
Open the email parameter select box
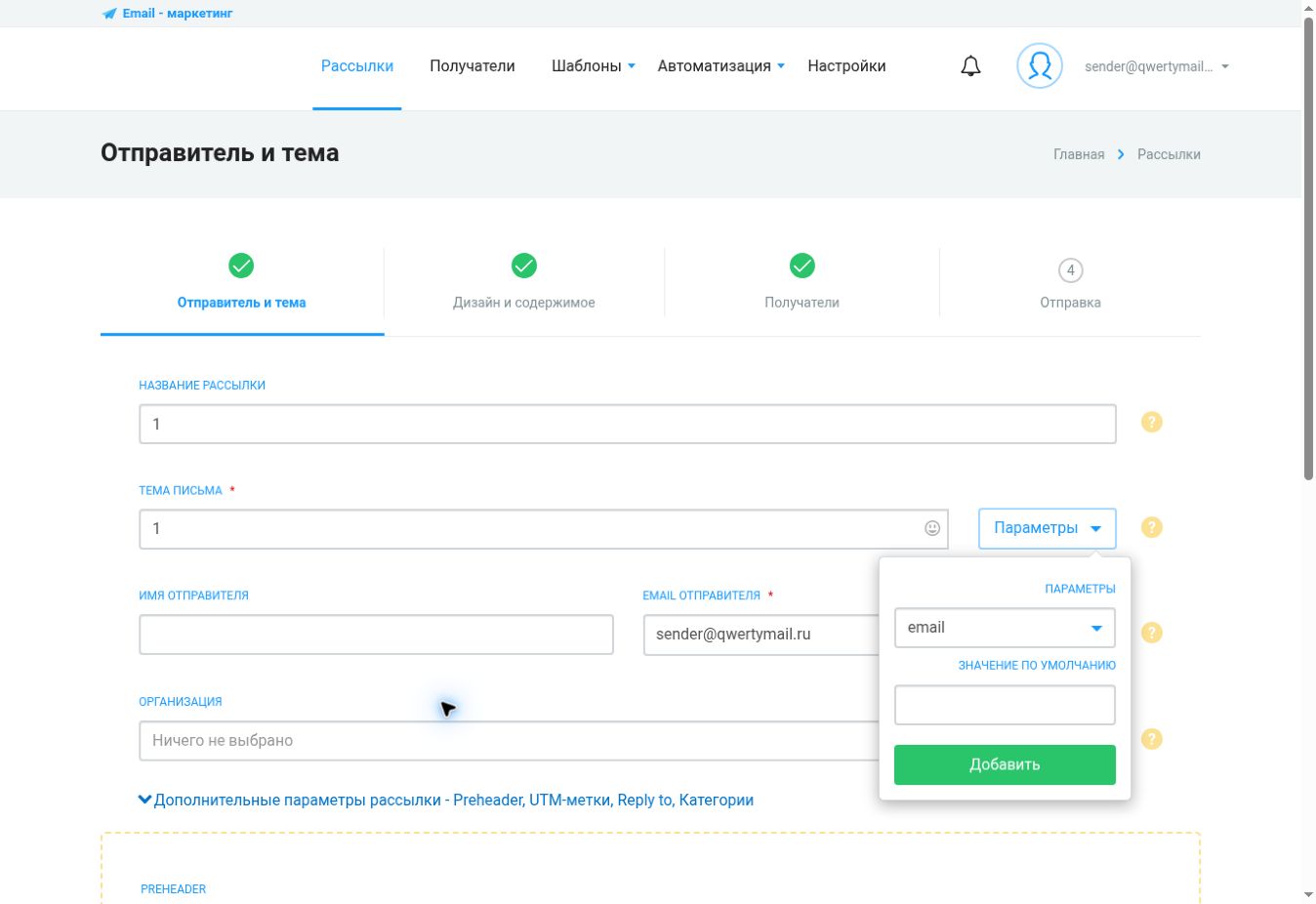click(x=1005, y=628)
